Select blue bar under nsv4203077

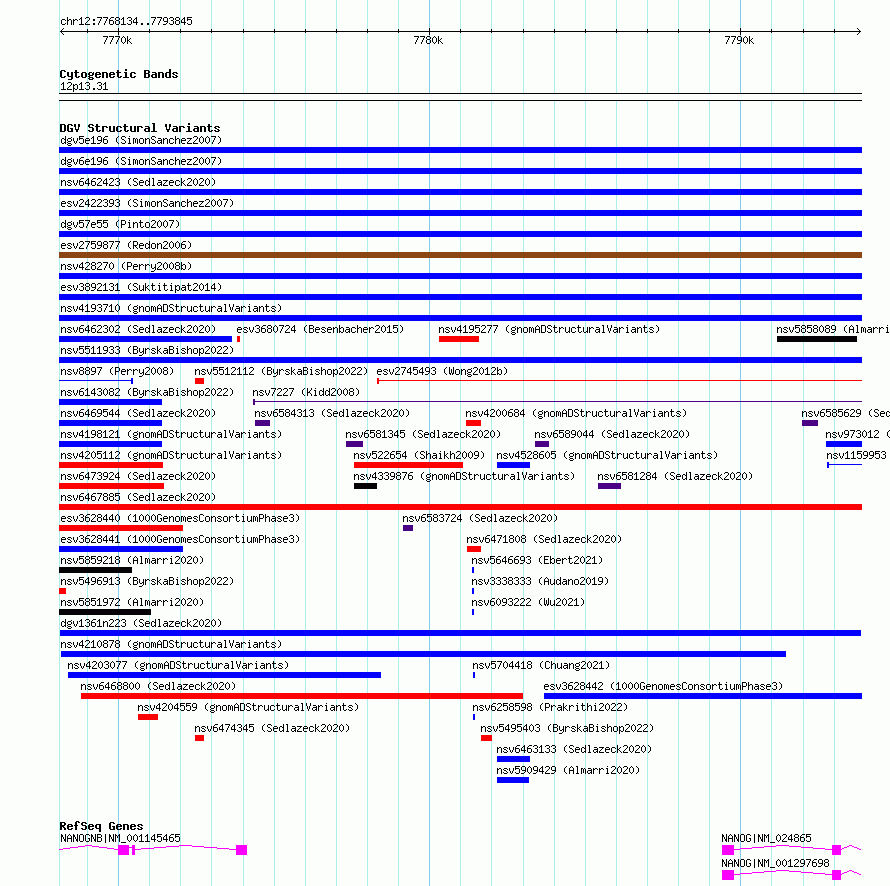[x=224, y=675]
